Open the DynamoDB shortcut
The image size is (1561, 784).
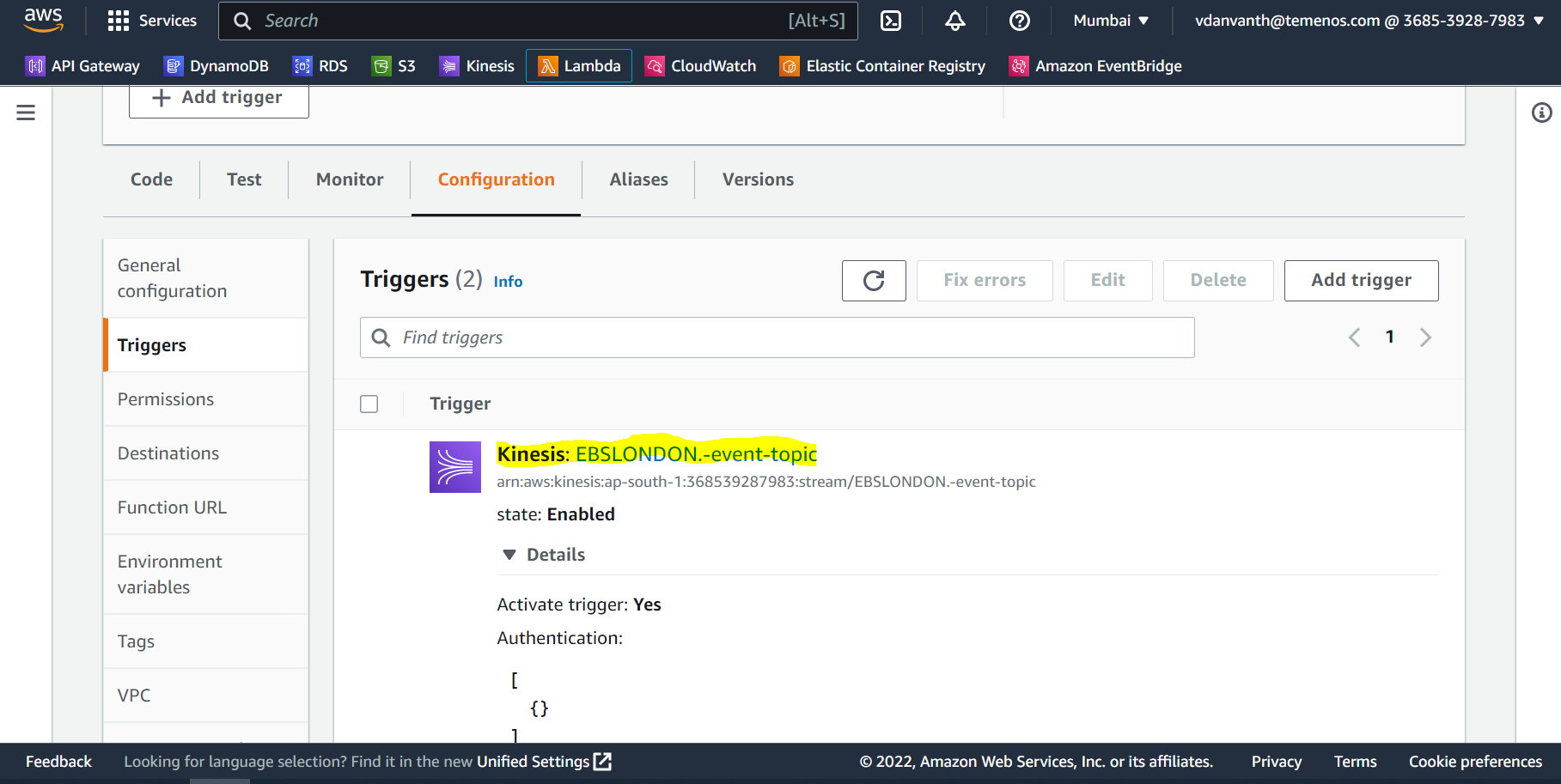[x=216, y=66]
